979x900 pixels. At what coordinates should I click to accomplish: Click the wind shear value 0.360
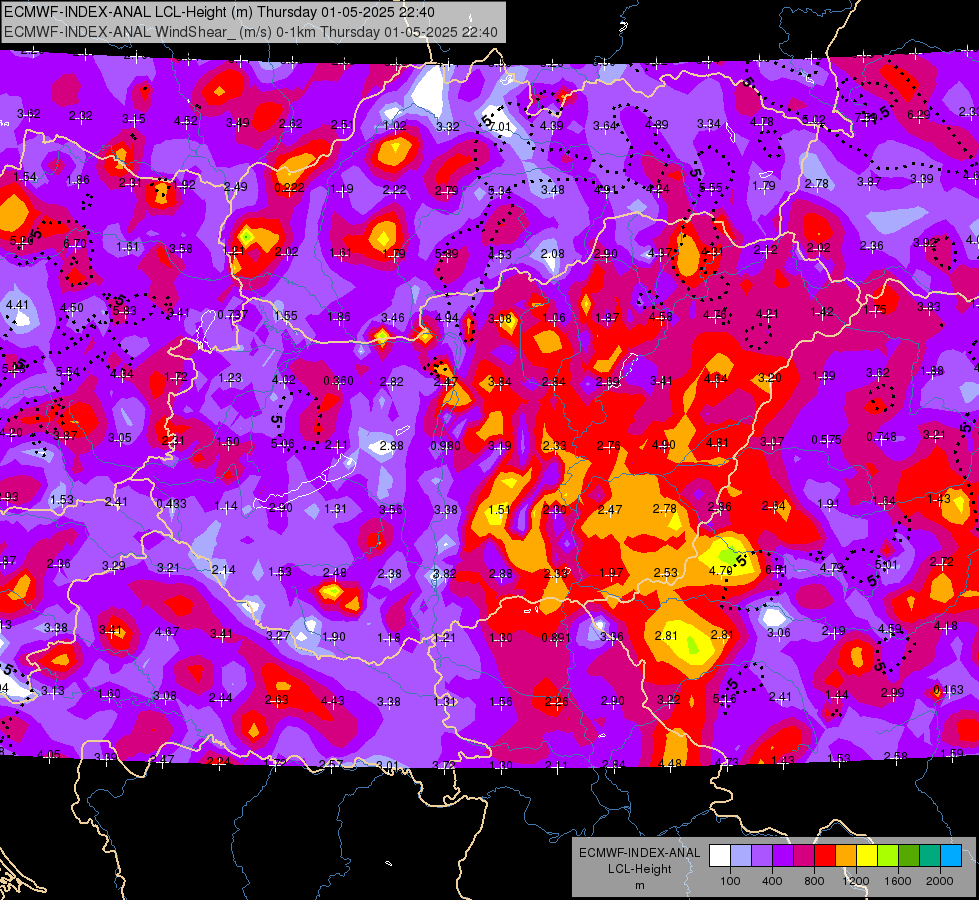click(338, 380)
